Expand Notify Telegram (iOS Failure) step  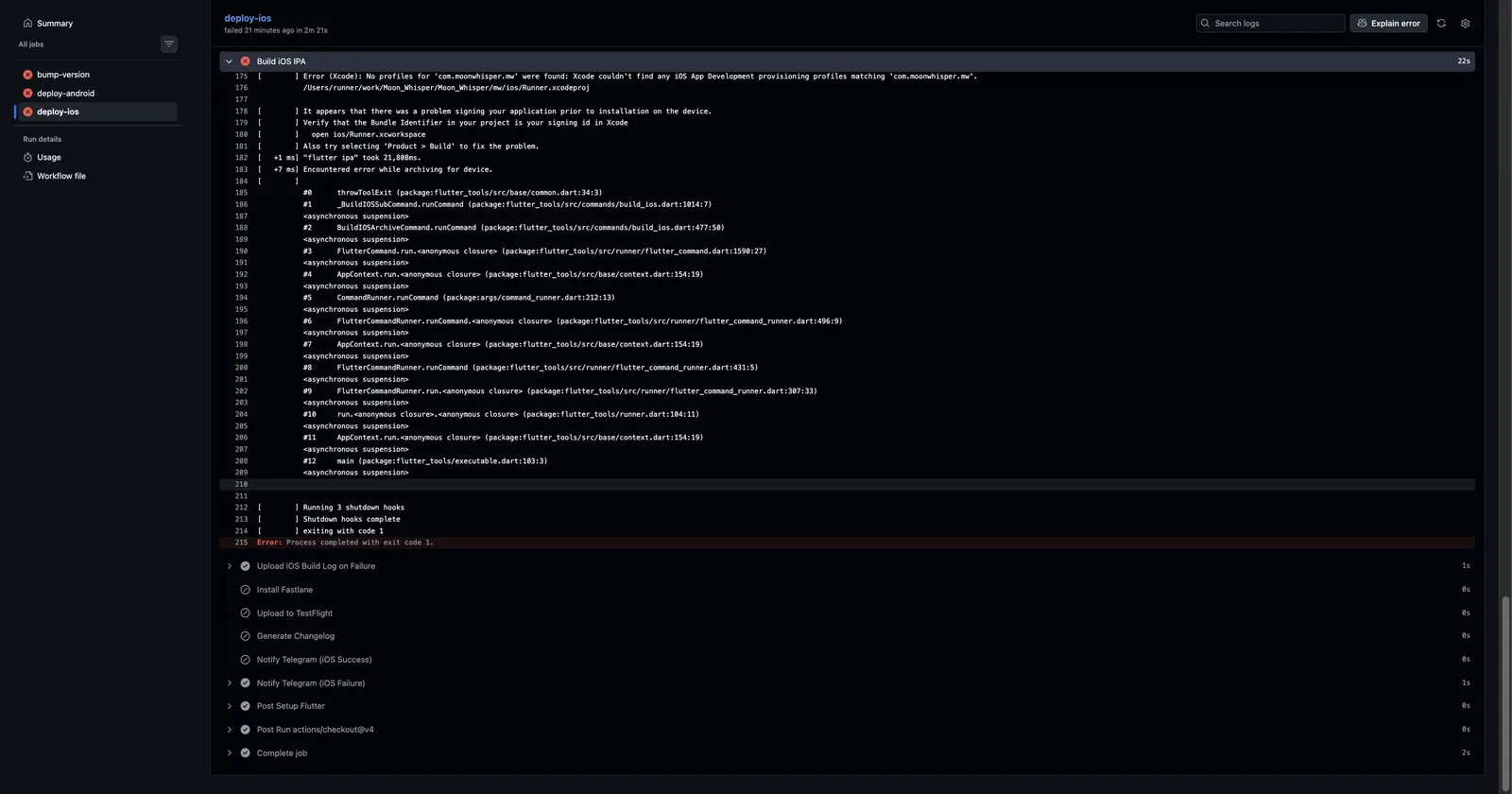pyautogui.click(x=229, y=683)
